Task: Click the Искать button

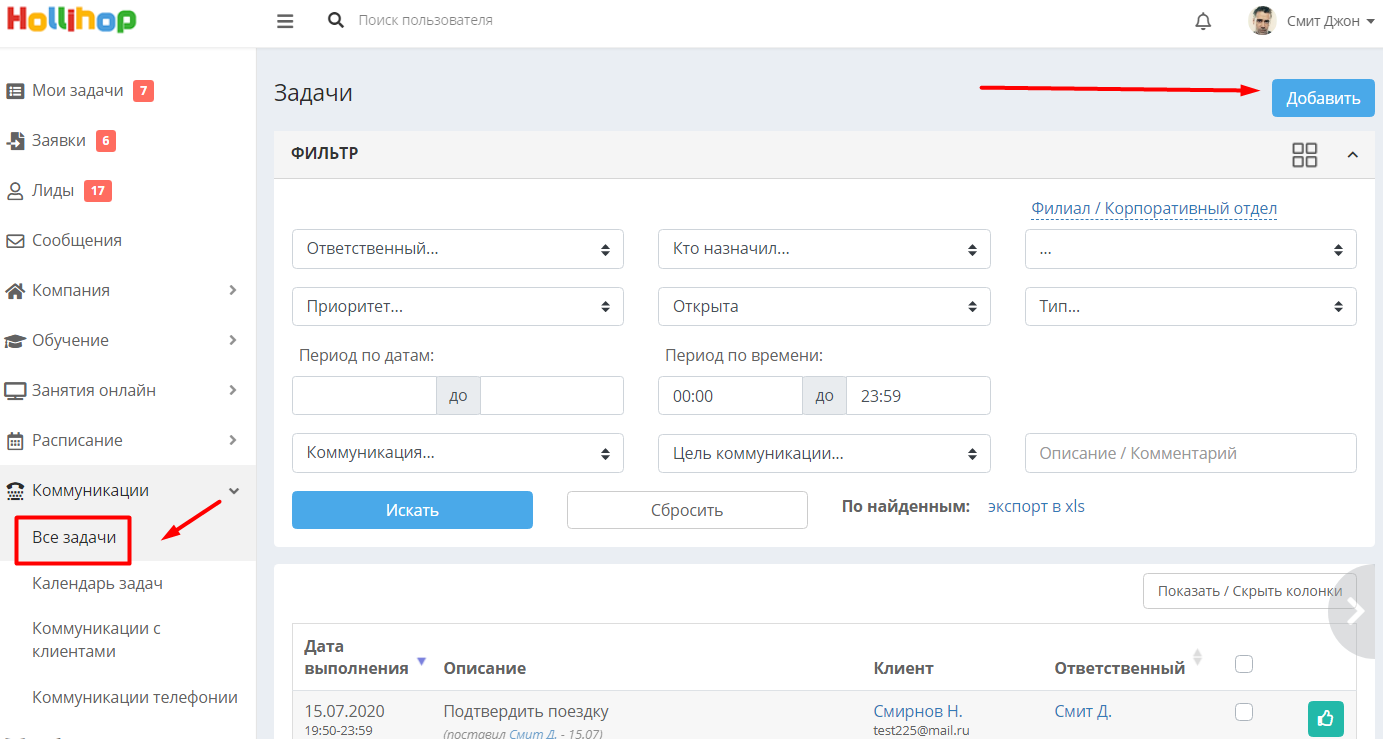Action: point(412,510)
